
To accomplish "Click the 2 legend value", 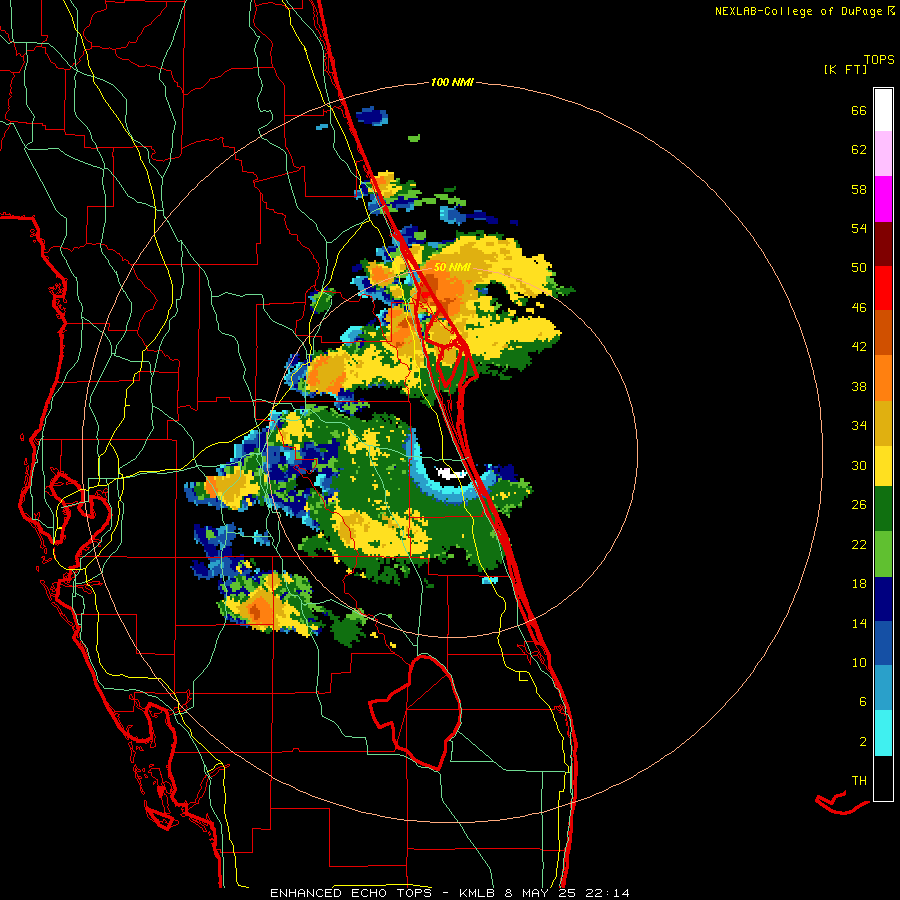I will pyautogui.click(x=863, y=742).
